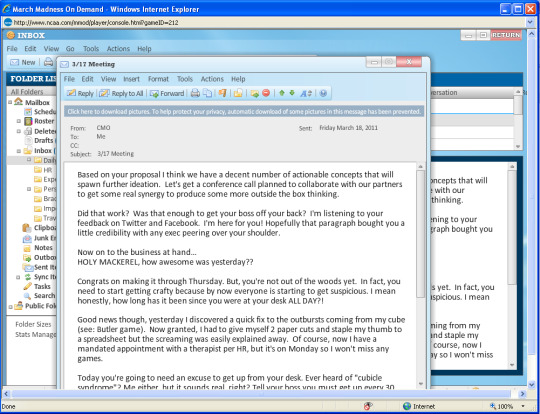Open zoom level dropdown in status bar

(523, 406)
